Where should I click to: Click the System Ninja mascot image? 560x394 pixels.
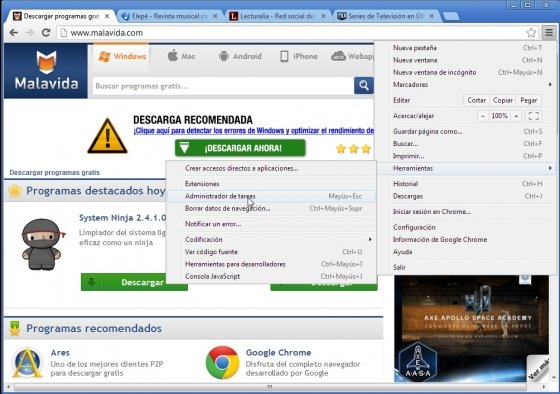pyautogui.click(x=42, y=245)
